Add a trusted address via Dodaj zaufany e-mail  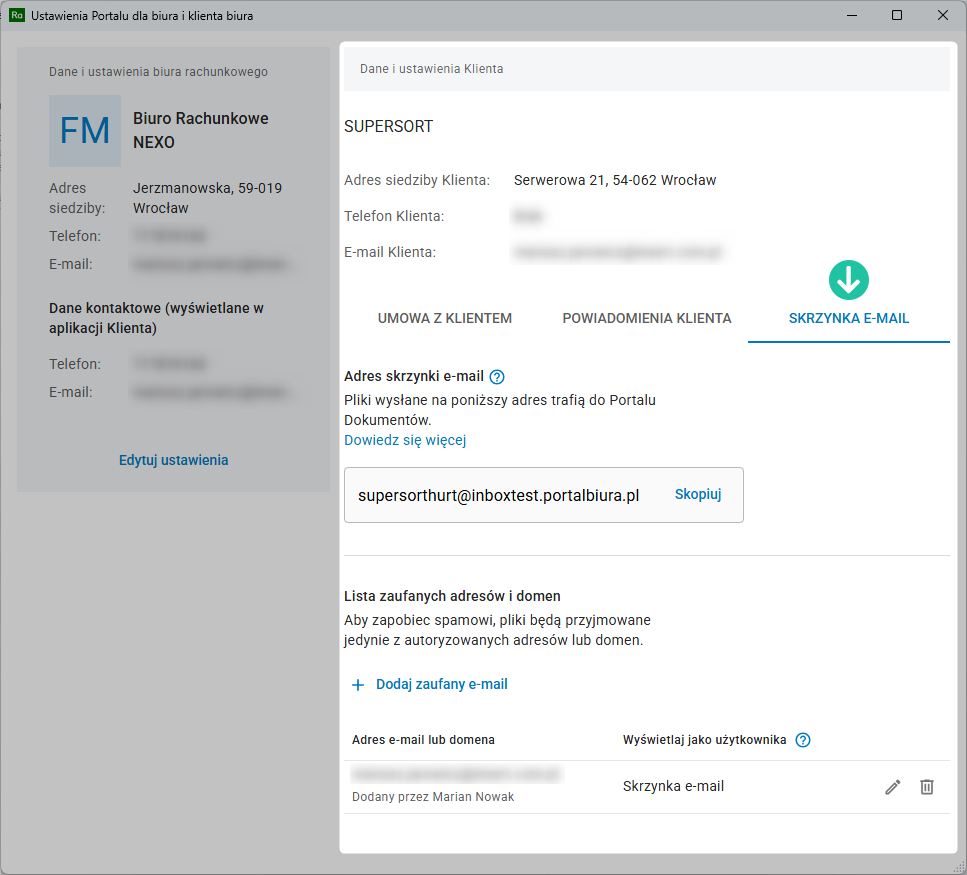[430, 685]
